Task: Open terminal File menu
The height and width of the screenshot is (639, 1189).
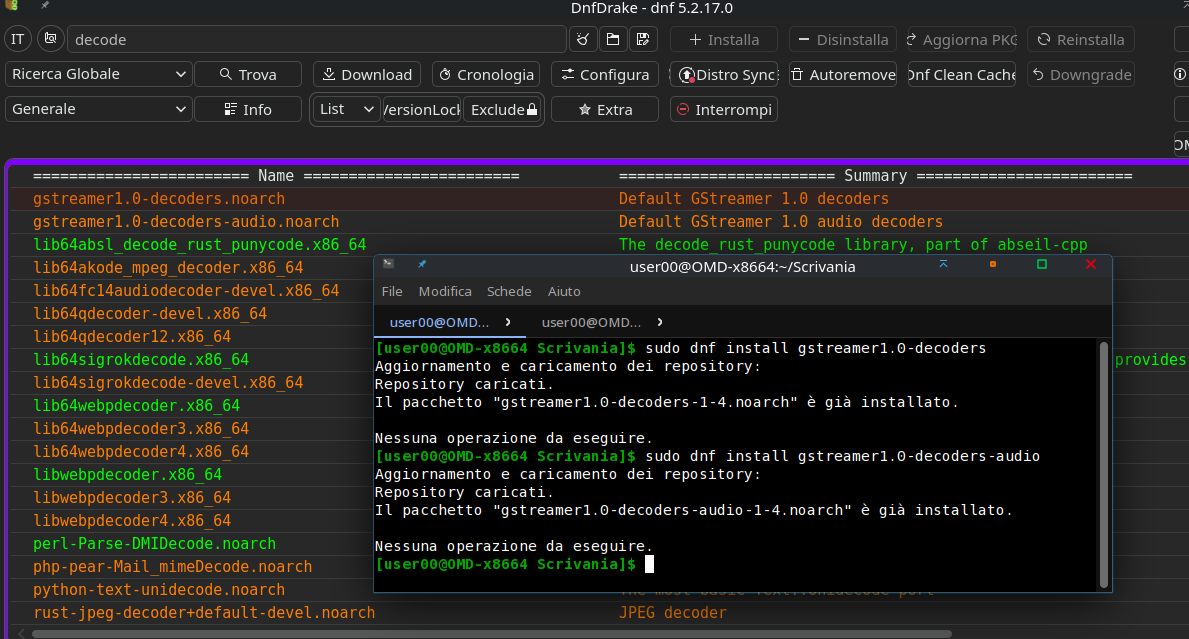Action: (392, 291)
